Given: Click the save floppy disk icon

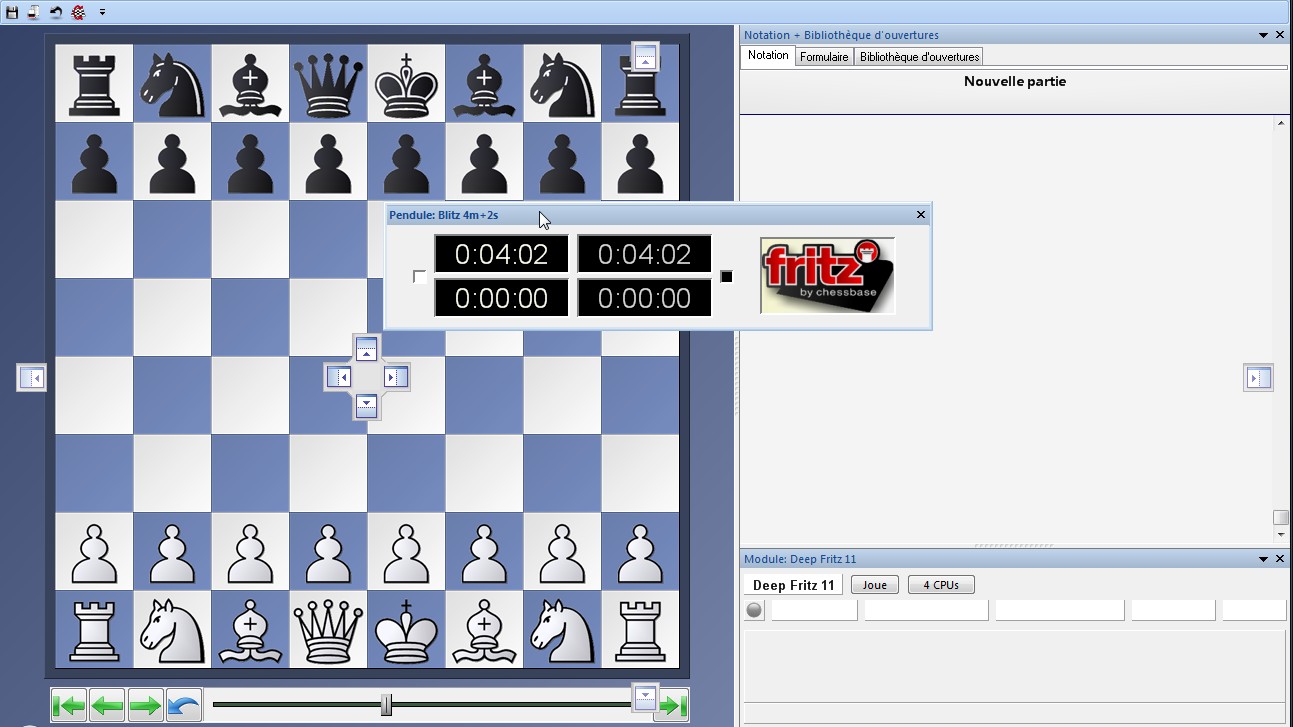Looking at the screenshot, I should [x=12, y=12].
